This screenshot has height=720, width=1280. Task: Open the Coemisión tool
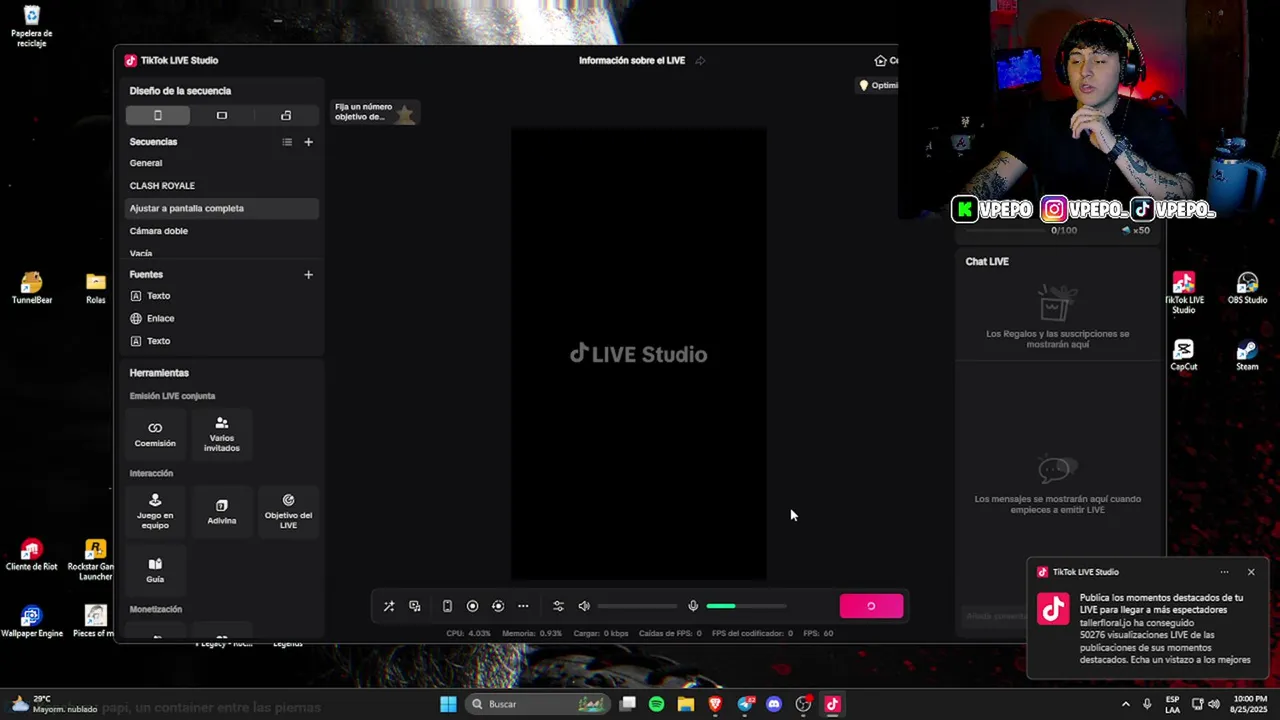point(155,434)
